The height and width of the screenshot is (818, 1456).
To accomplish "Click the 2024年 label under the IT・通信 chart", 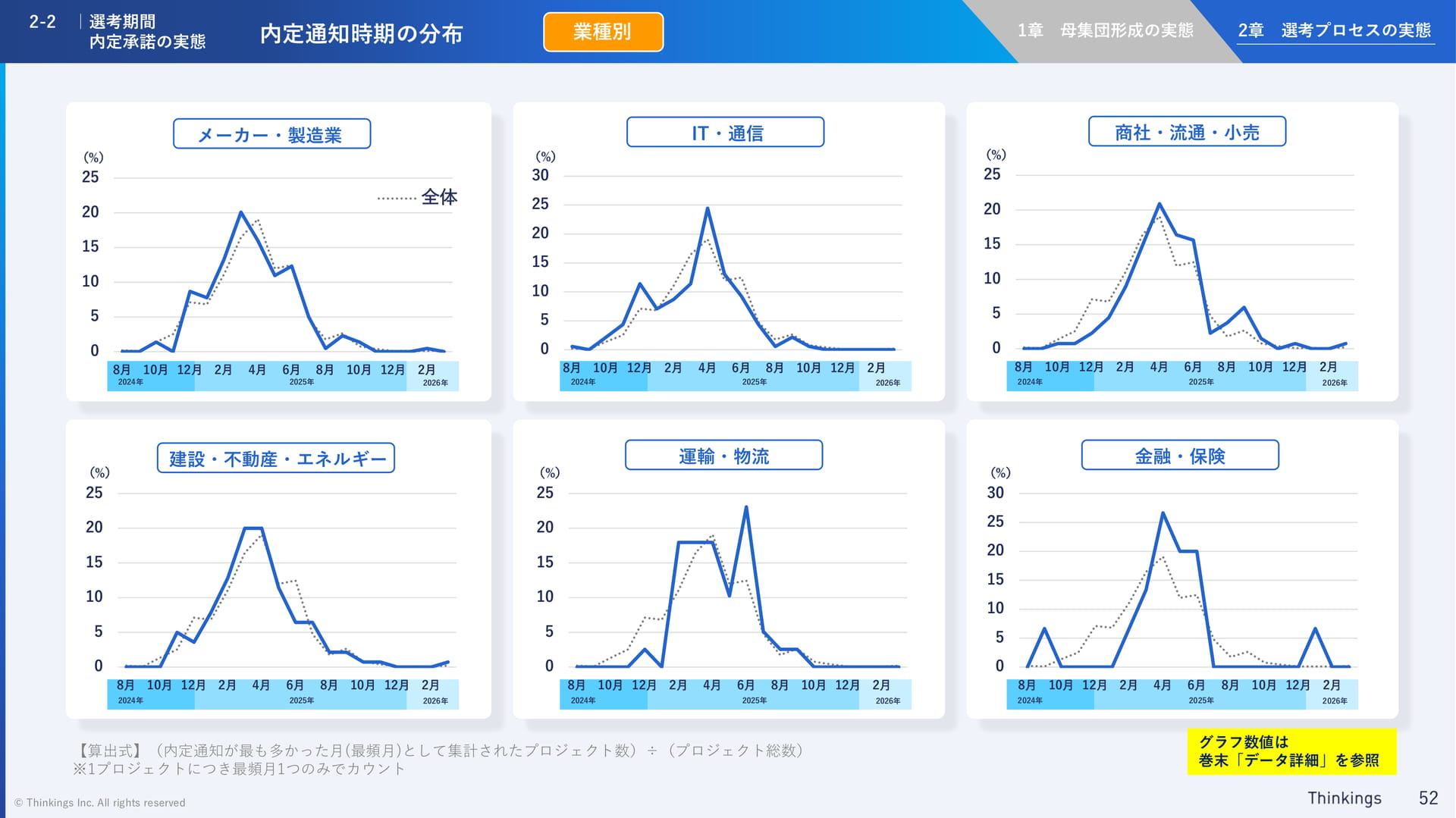I will coord(583,382).
